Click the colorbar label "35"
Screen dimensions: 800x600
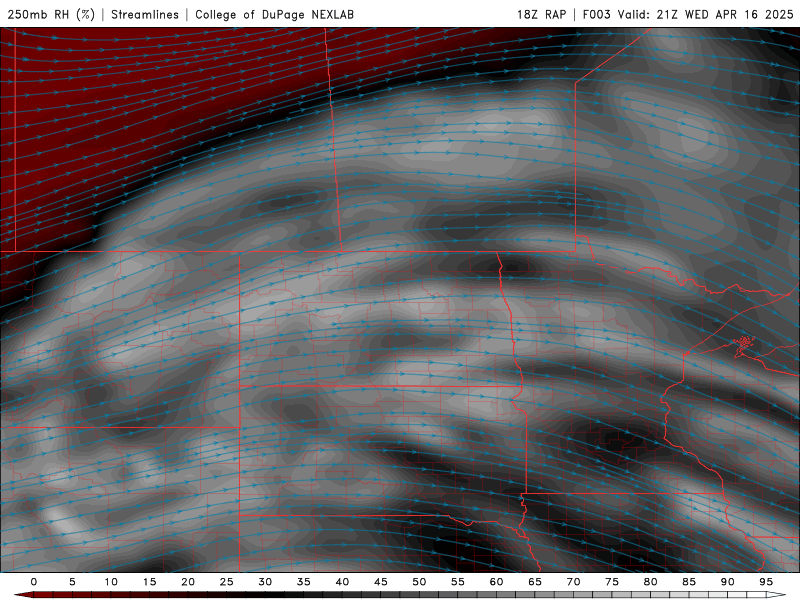[x=304, y=582]
